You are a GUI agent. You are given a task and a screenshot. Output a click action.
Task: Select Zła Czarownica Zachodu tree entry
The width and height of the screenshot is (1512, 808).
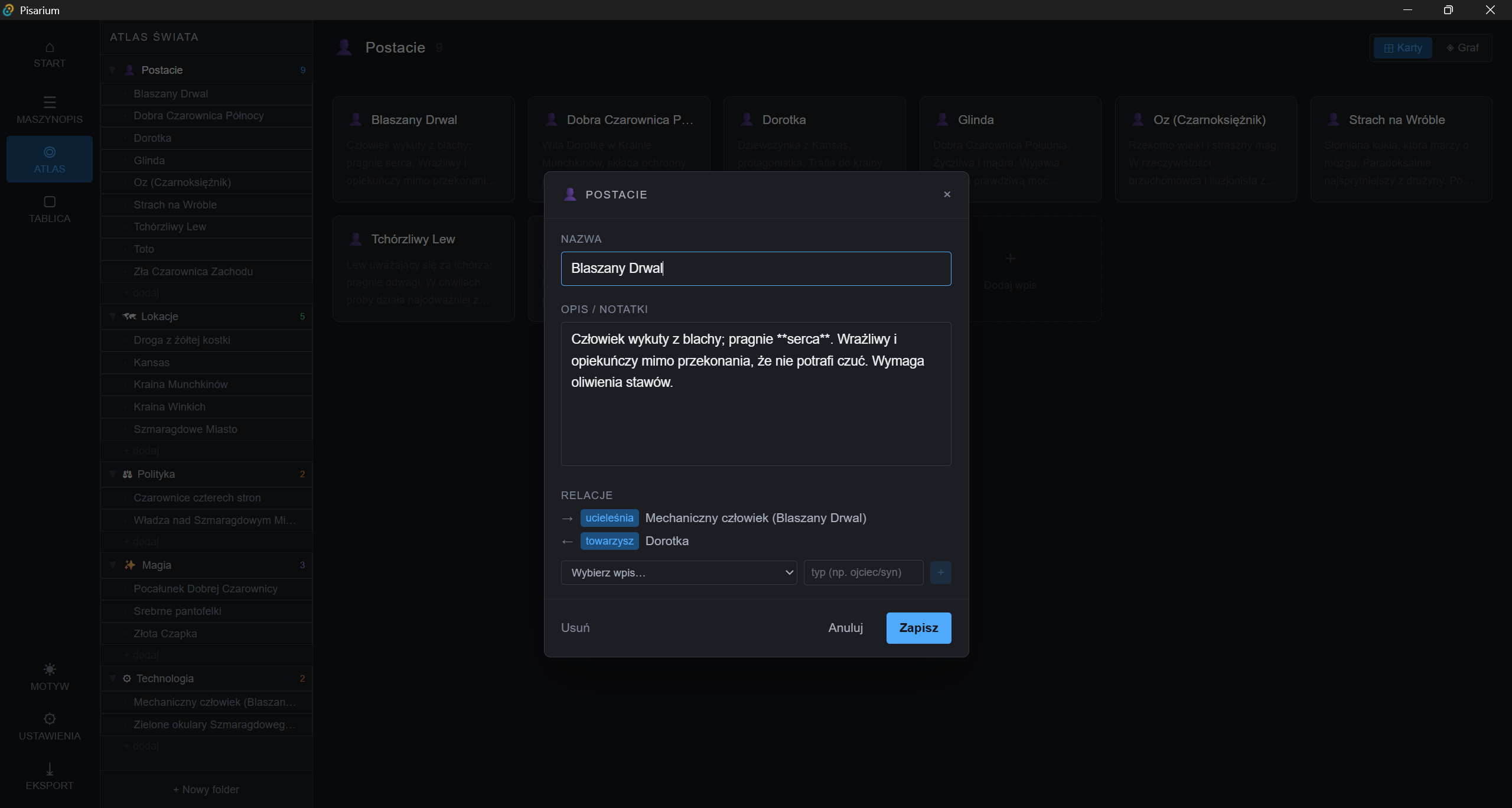[206, 272]
